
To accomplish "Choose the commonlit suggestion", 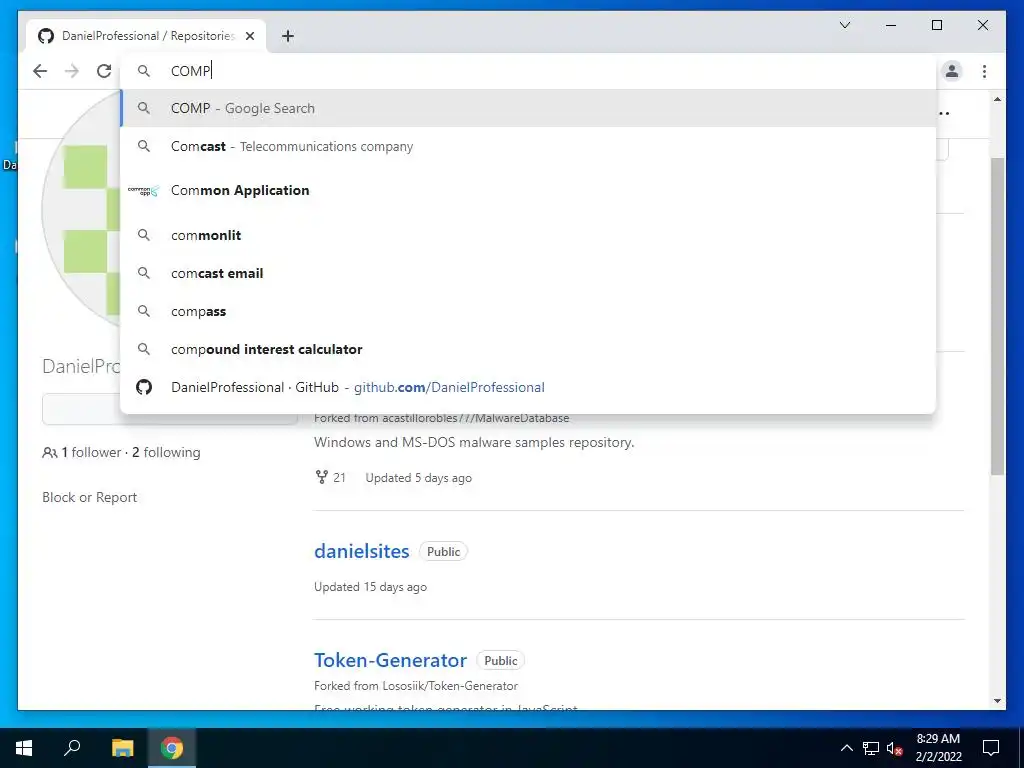I will pos(528,235).
